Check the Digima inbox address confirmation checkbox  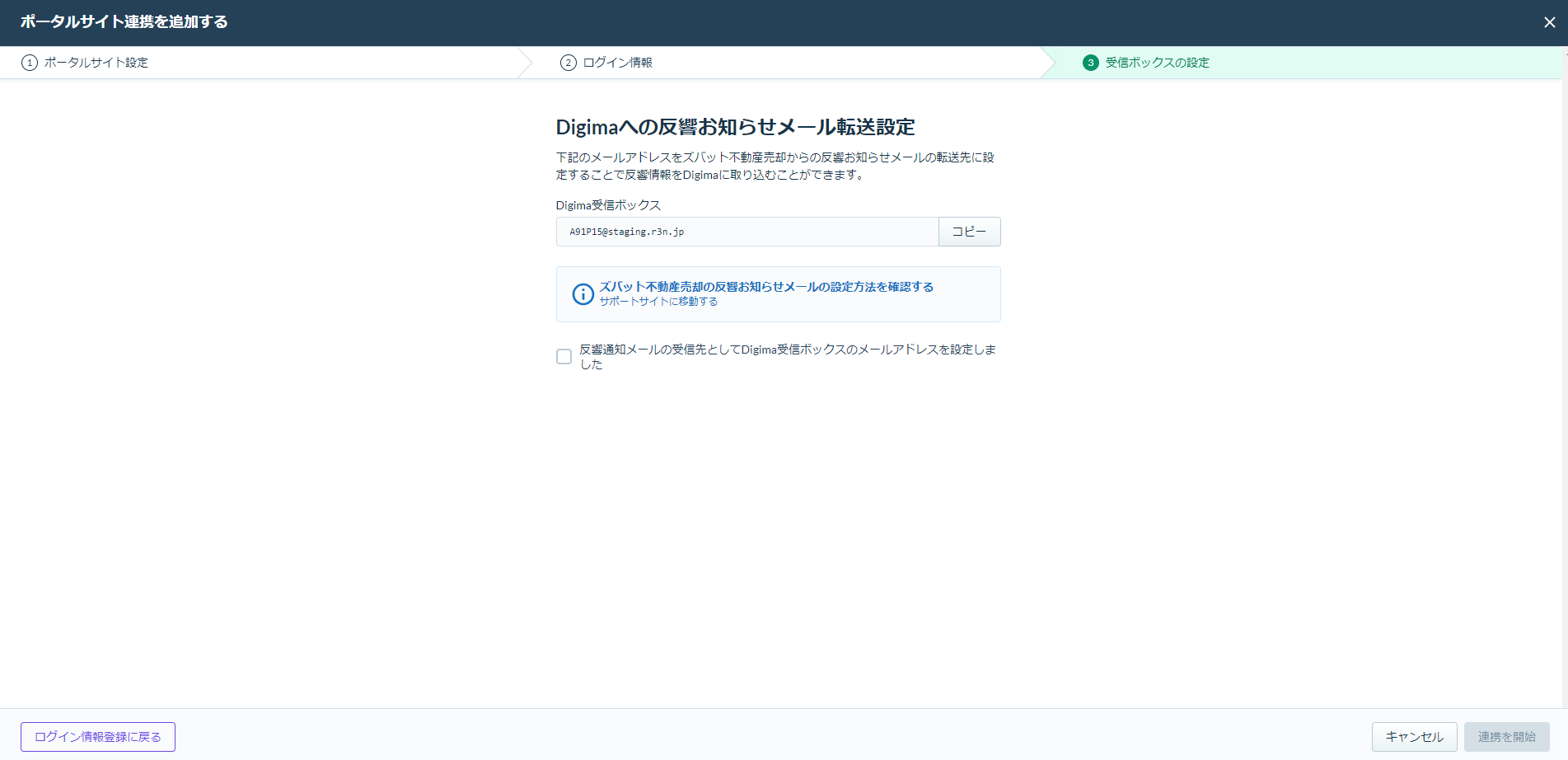[x=564, y=356]
